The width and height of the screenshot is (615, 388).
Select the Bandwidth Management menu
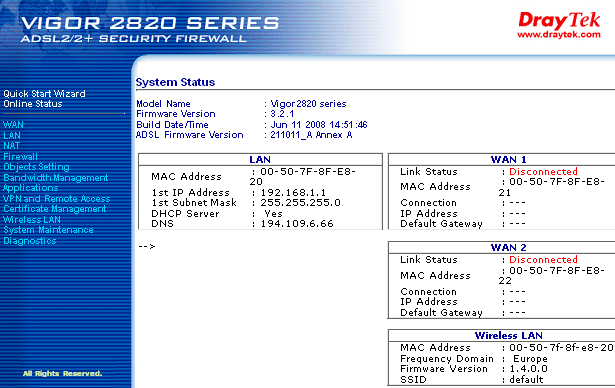point(56,178)
